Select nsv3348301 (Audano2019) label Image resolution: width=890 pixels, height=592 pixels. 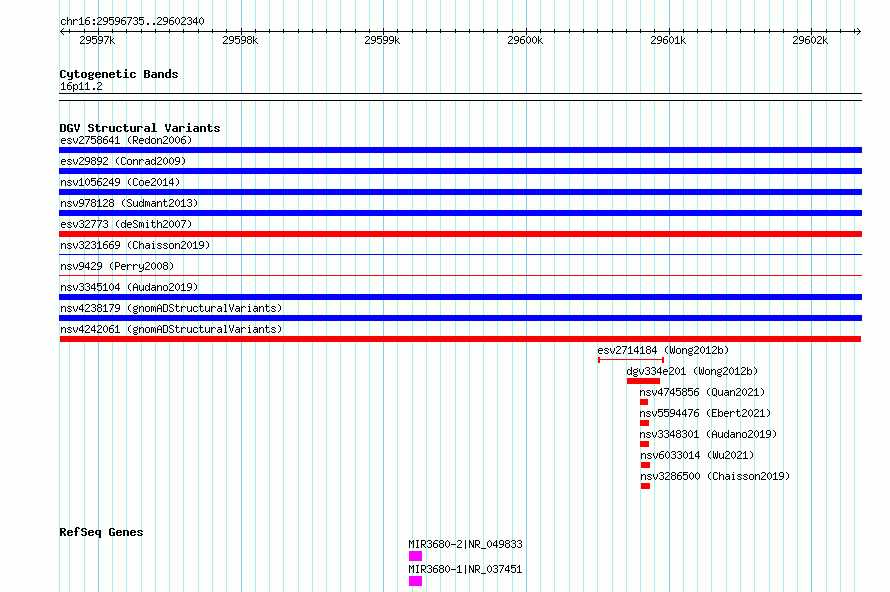[x=708, y=434]
